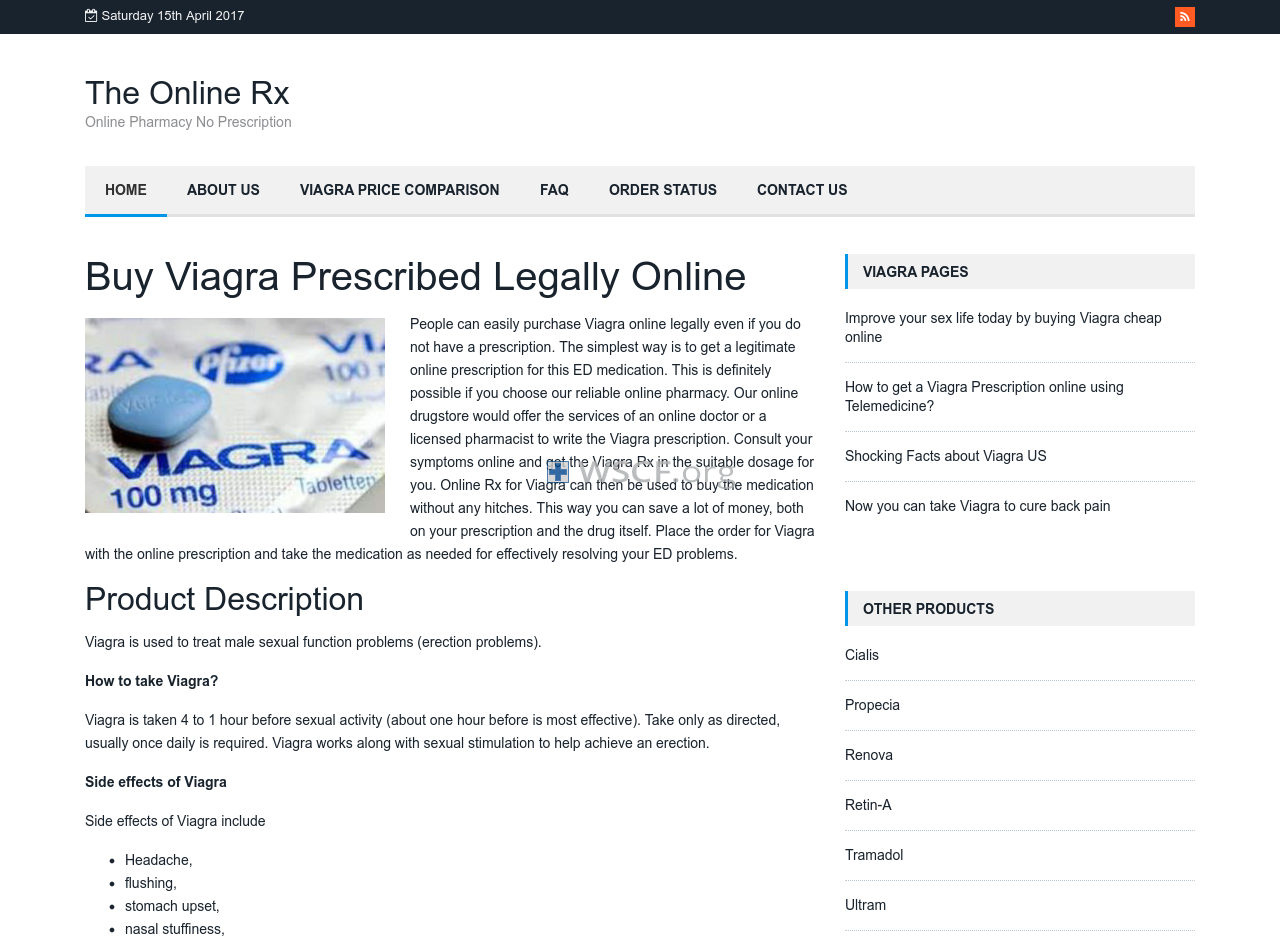This screenshot has height=945, width=1280.
Task: Click the 'How to take Viagra?' subheading
Action: 151,681
